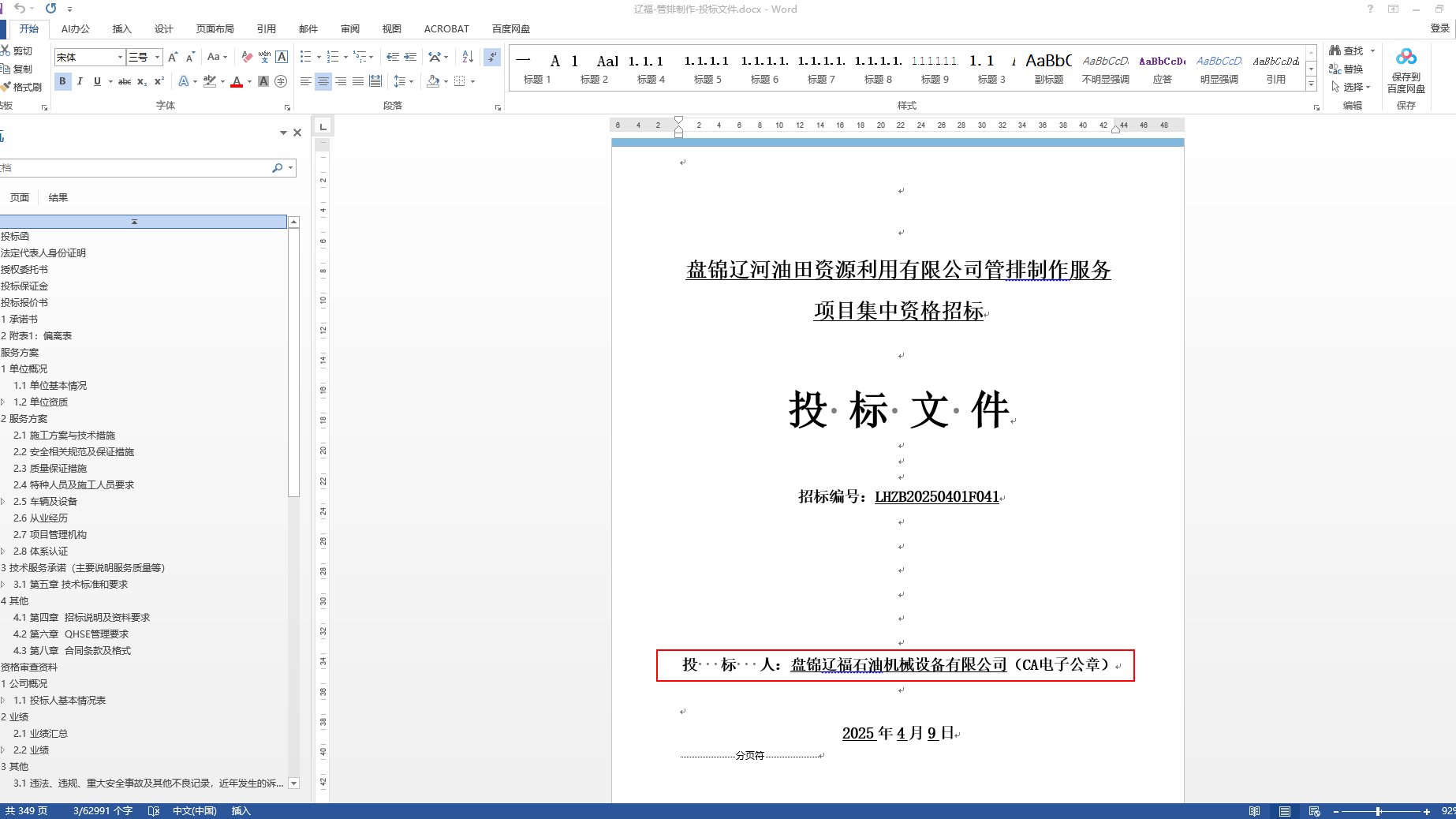1456x819 pixels.
Task: Apply paragraph shading fill
Action: [432, 81]
